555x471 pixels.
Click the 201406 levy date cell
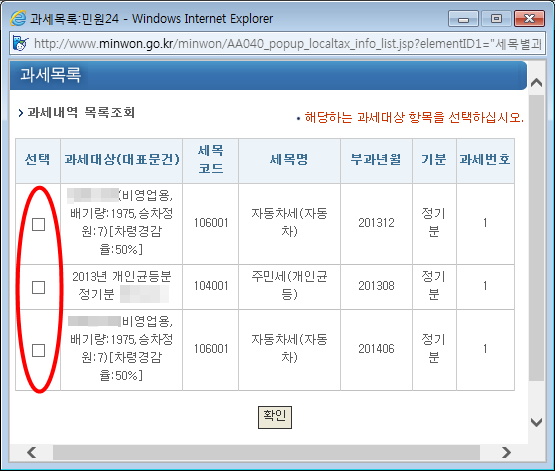coord(376,350)
